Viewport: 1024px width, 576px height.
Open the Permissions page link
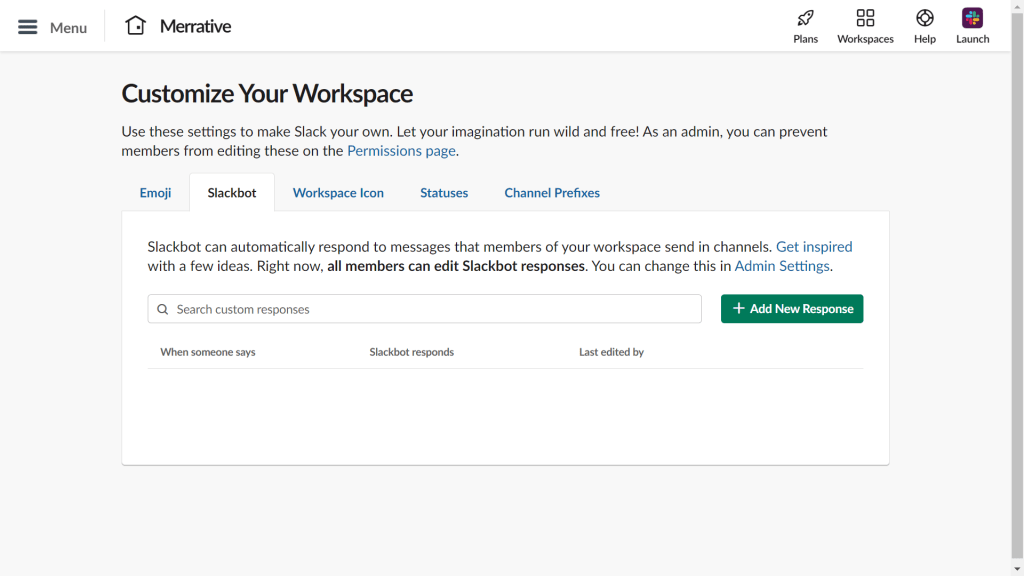coord(400,150)
